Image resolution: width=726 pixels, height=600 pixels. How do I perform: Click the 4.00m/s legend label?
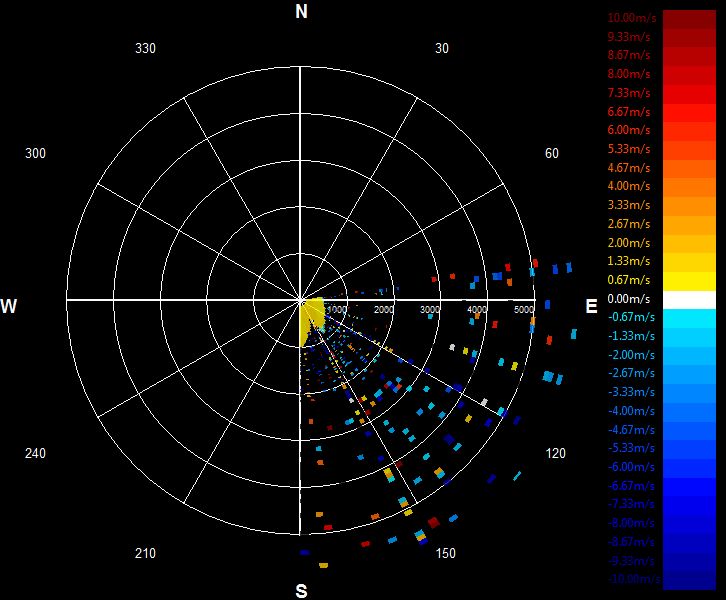coord(629,186)
